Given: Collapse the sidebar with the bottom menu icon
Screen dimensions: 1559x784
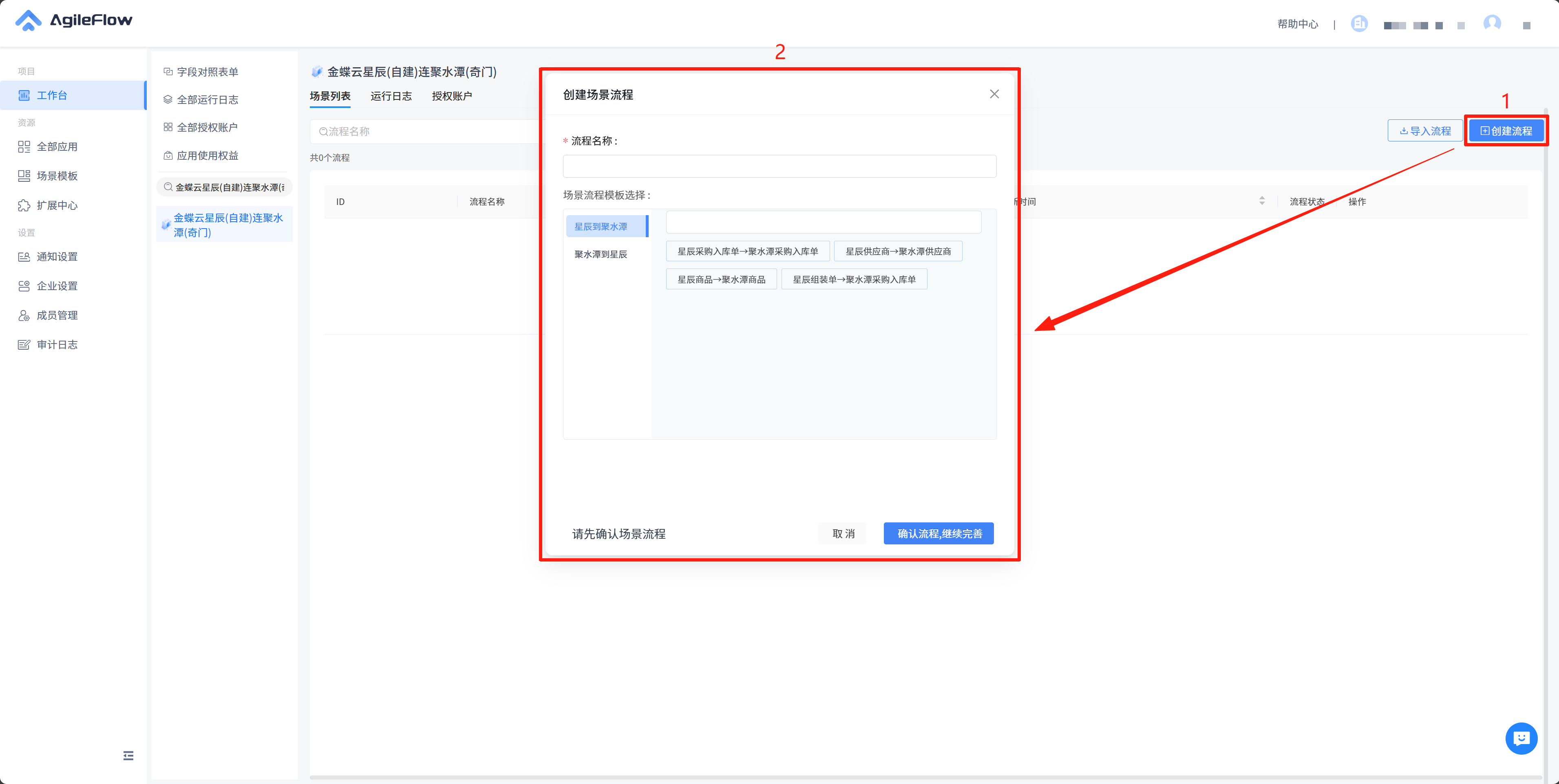Looking at the screenshot, I should point(128,755).
